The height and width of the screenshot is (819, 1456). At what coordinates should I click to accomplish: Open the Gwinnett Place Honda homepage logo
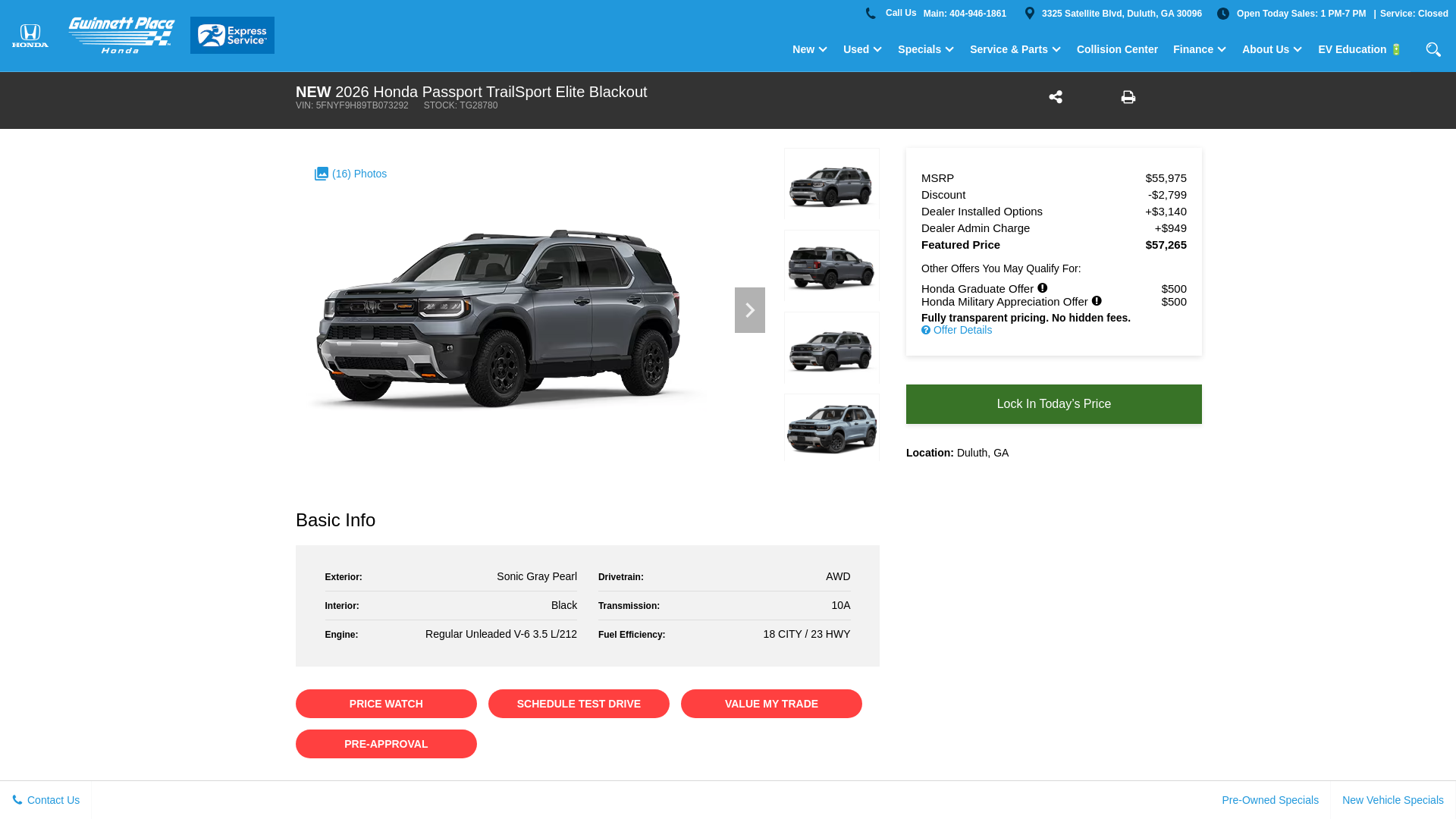point(121,36)
